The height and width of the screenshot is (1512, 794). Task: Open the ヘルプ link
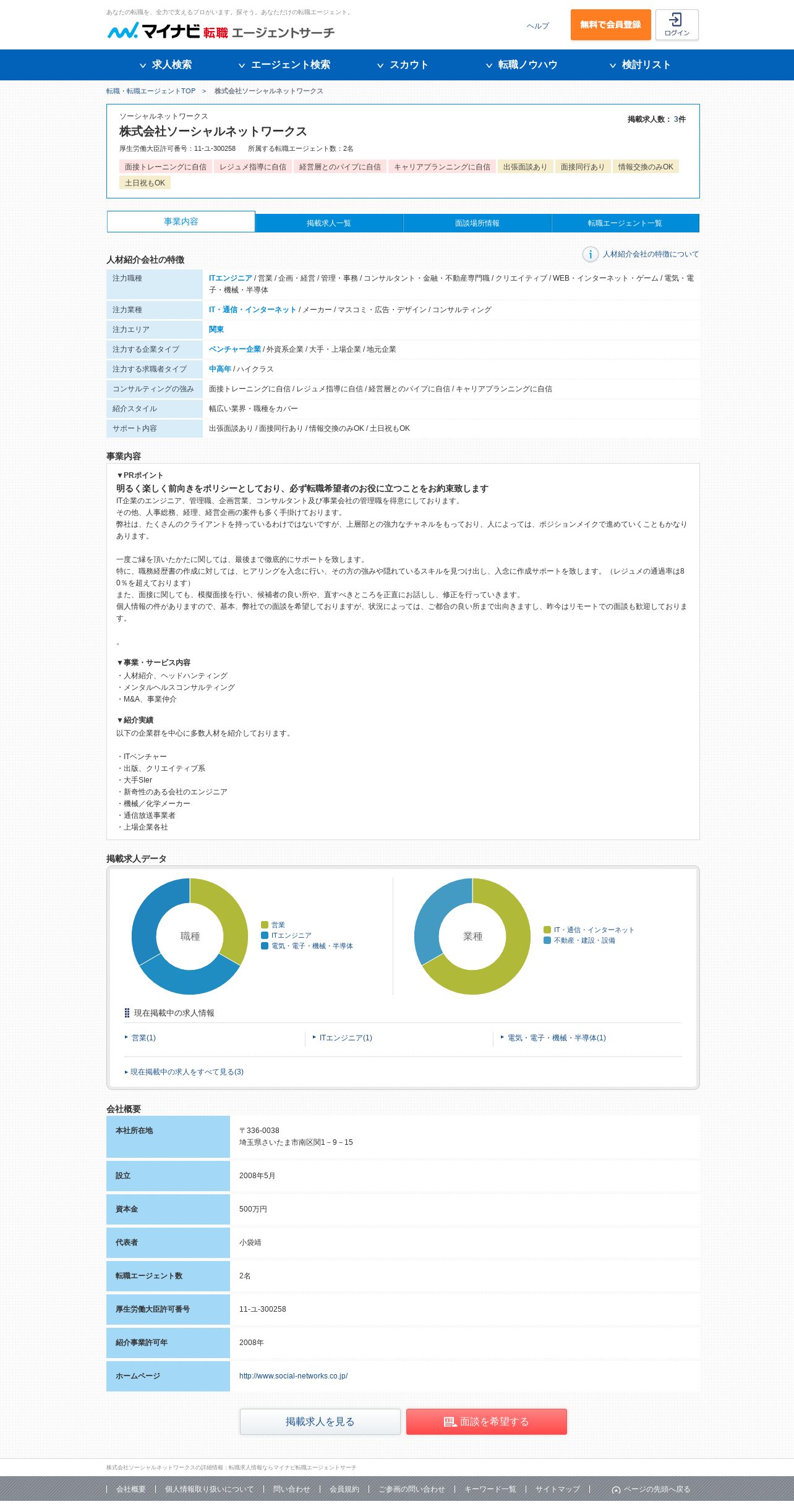pos(538,26)
